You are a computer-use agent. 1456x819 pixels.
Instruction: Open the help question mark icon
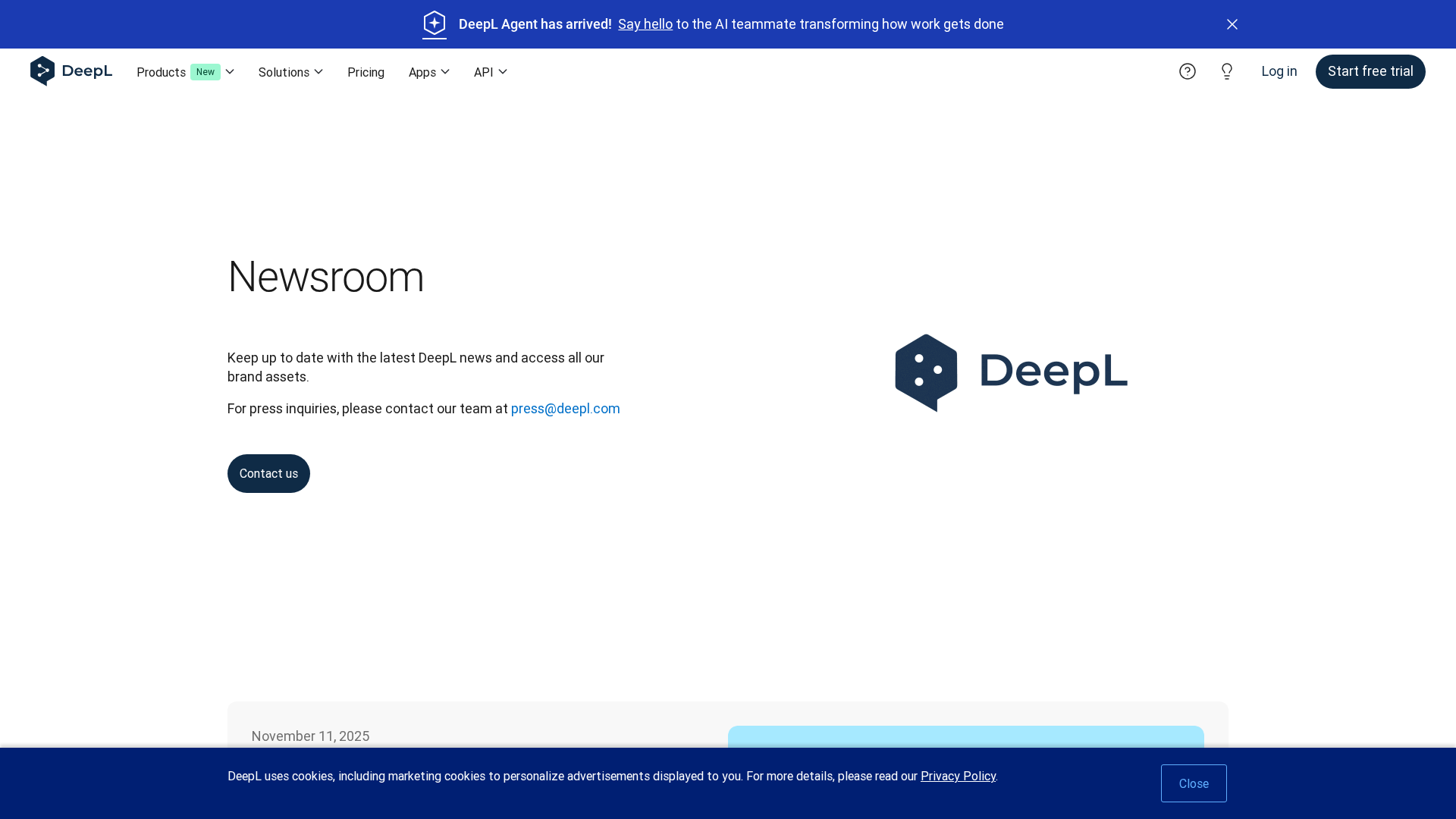1188,71
